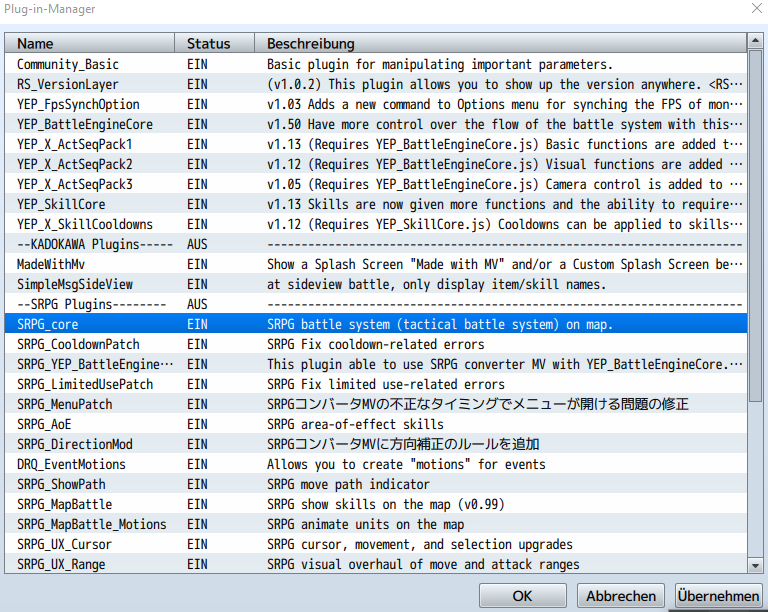Click description 'SRPG Fix limited use-related errors'
The image size is (768, 612).
tap(386, 384)
